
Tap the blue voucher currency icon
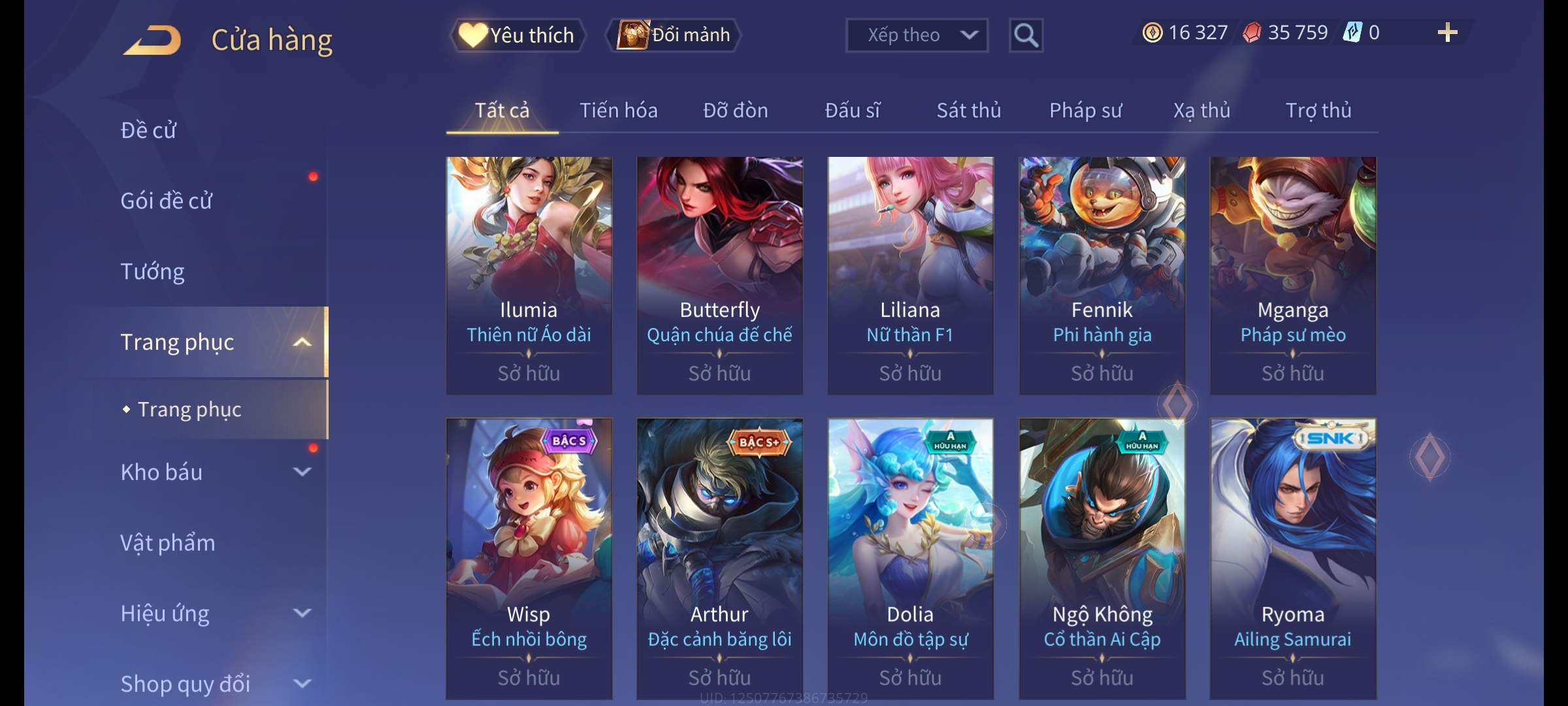click(1352, 33)
